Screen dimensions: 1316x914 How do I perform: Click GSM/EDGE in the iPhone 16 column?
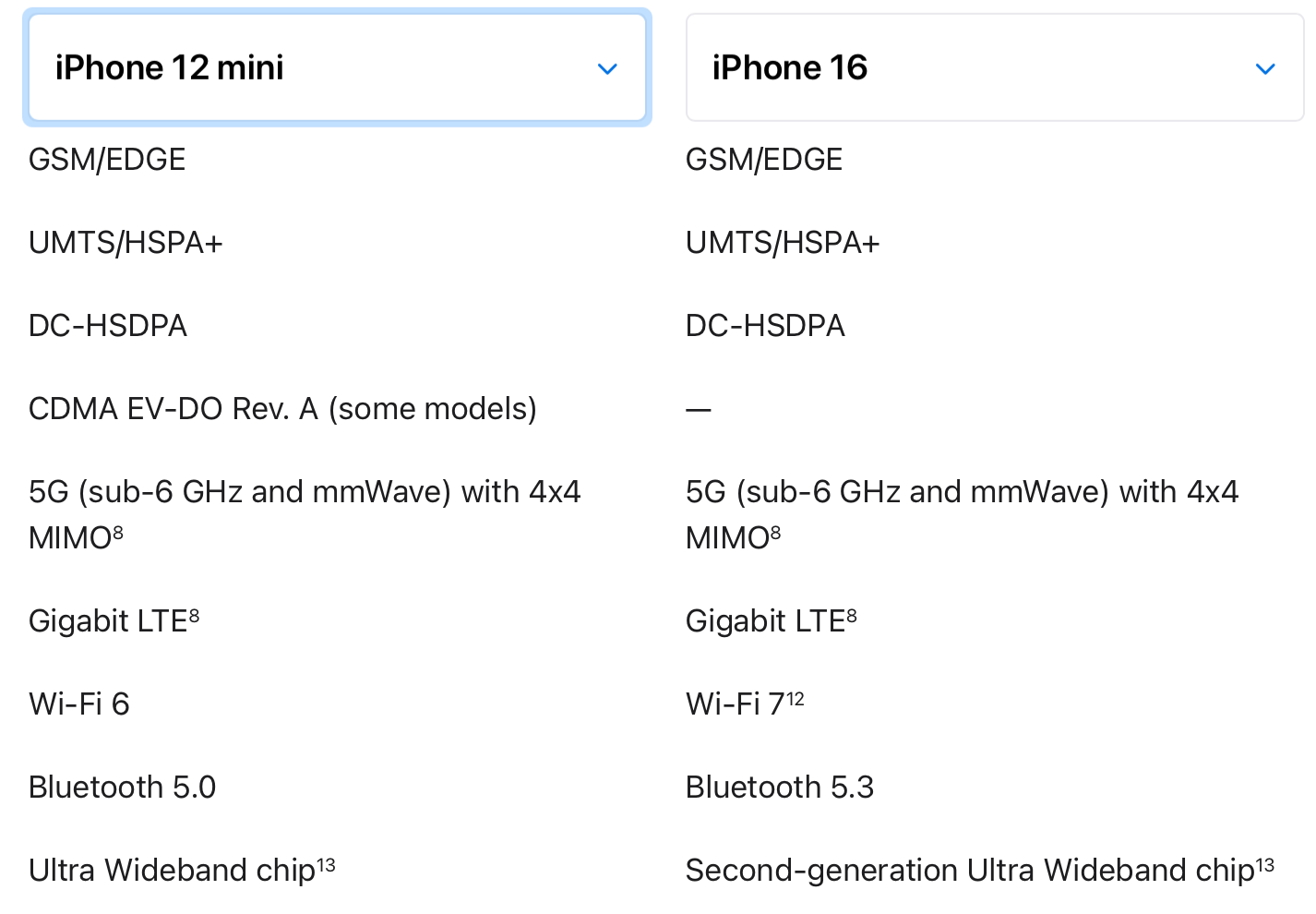[x=763, y=160]
